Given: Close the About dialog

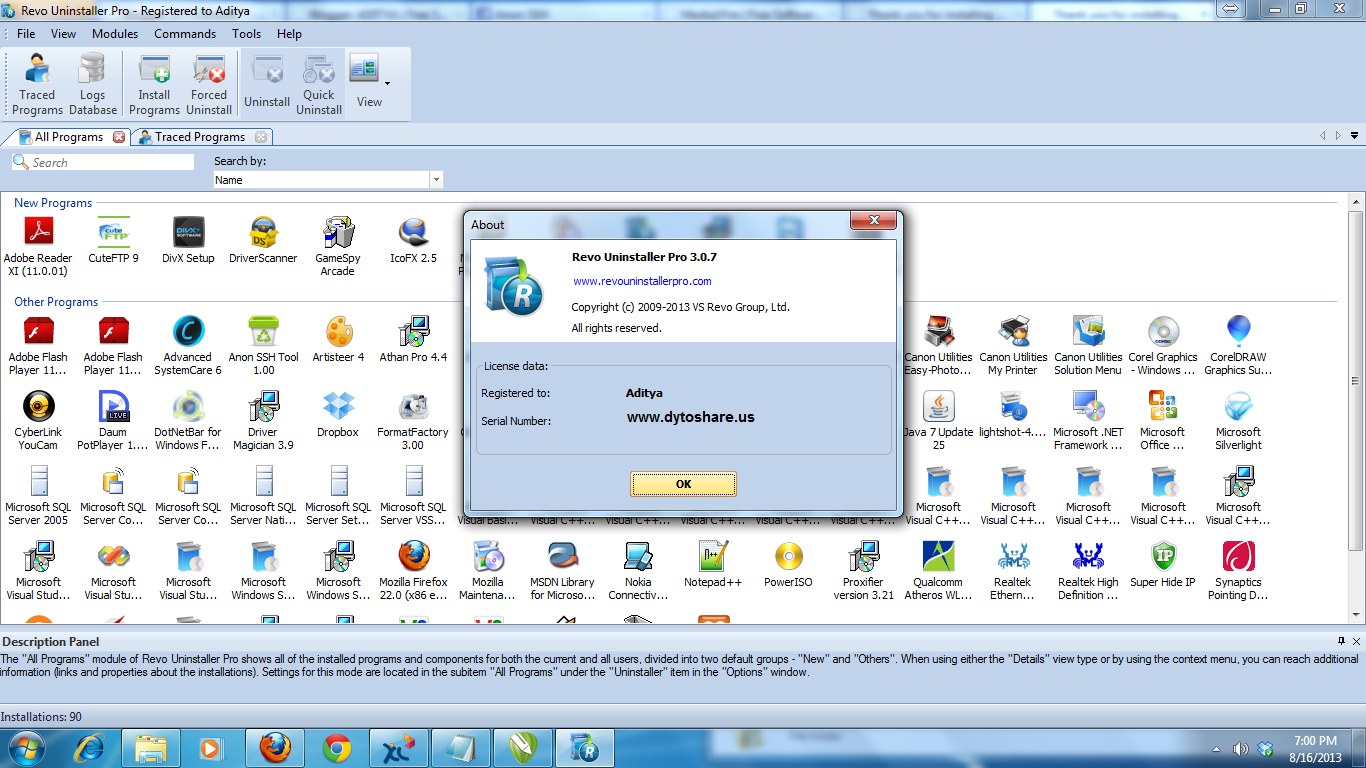Looking at the screenshot, I should 874,221.
